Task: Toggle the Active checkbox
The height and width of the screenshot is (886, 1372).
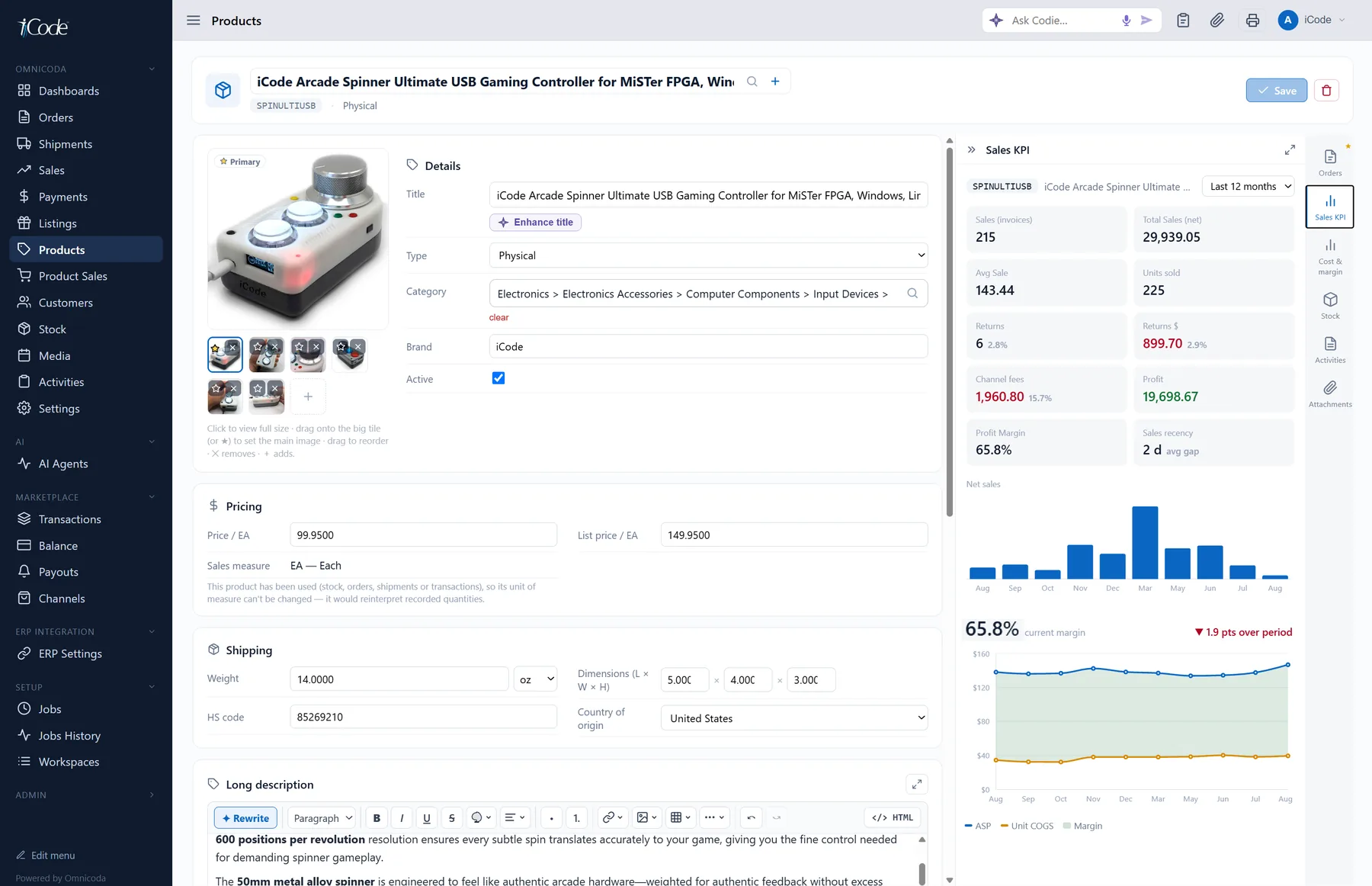Action: (498, 378)
